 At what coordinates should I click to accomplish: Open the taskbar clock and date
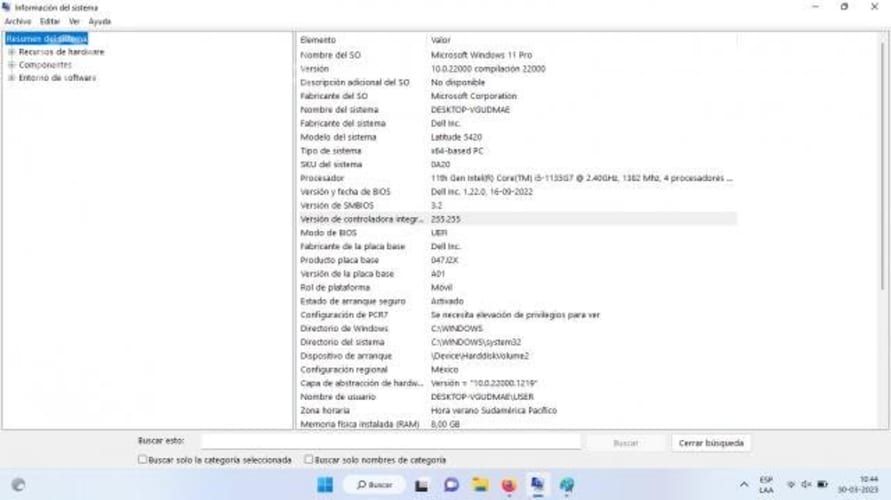click(x=857, y=485)
